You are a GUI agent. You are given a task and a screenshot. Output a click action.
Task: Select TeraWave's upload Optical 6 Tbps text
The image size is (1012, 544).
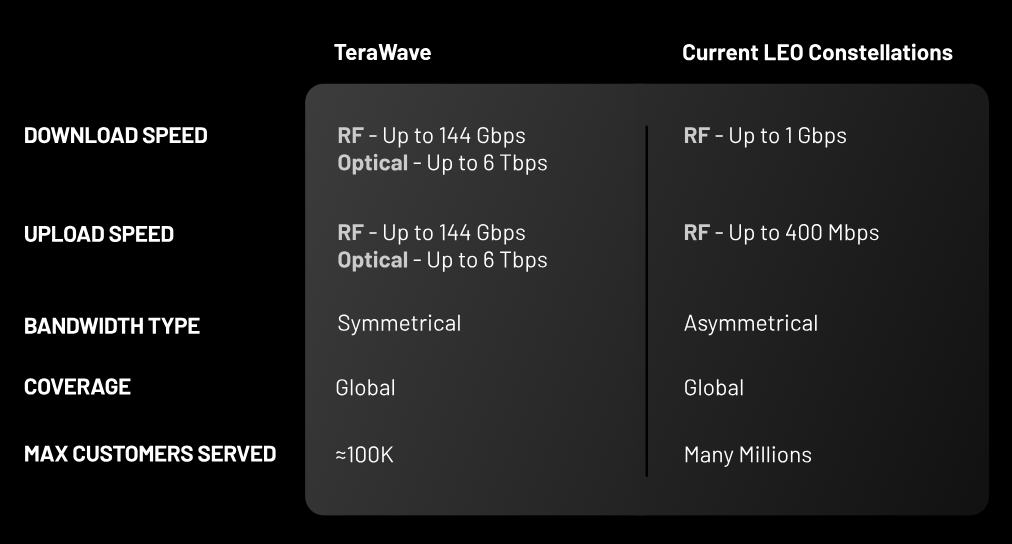click(x=442, y=260)
